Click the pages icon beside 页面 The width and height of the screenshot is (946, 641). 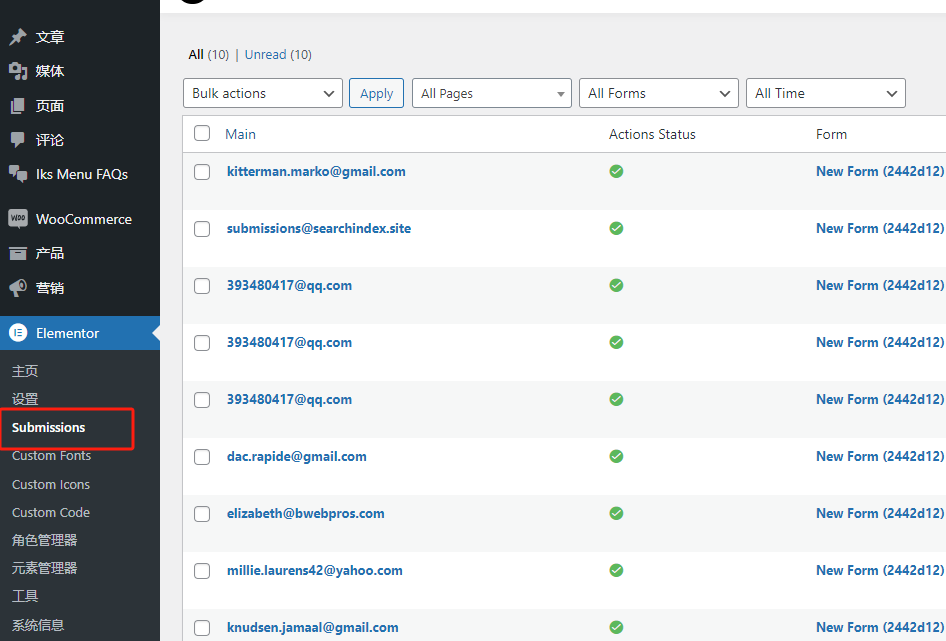(x=18, y=106)
